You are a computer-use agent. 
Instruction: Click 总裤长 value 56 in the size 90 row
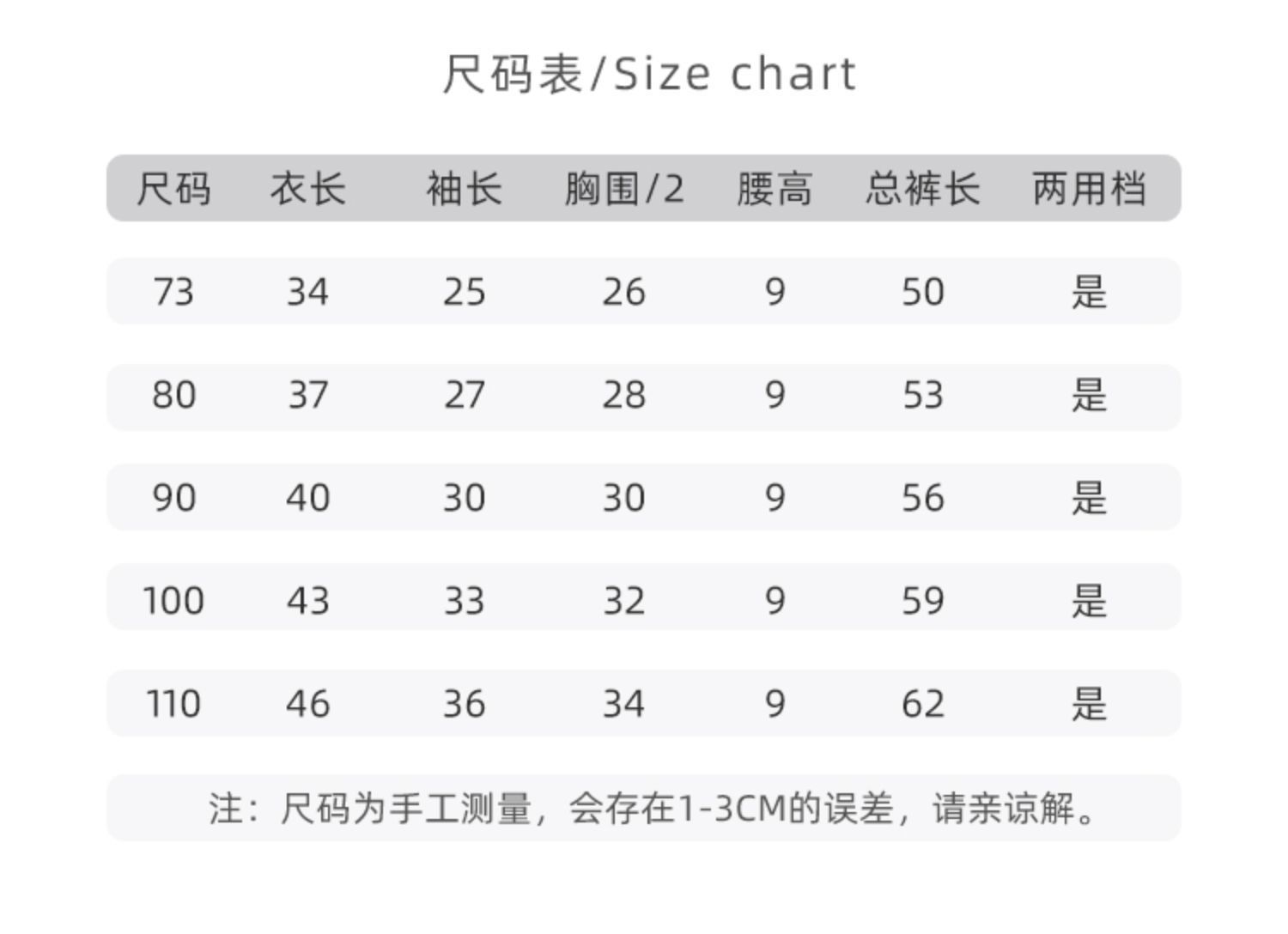pyautogui.click(x=922, y=498)
